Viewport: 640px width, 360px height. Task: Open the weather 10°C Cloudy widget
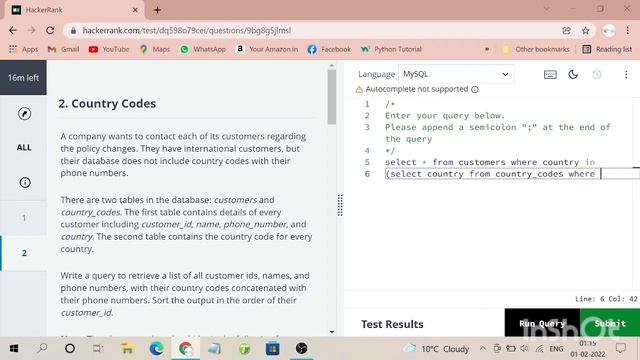point(436,349)
